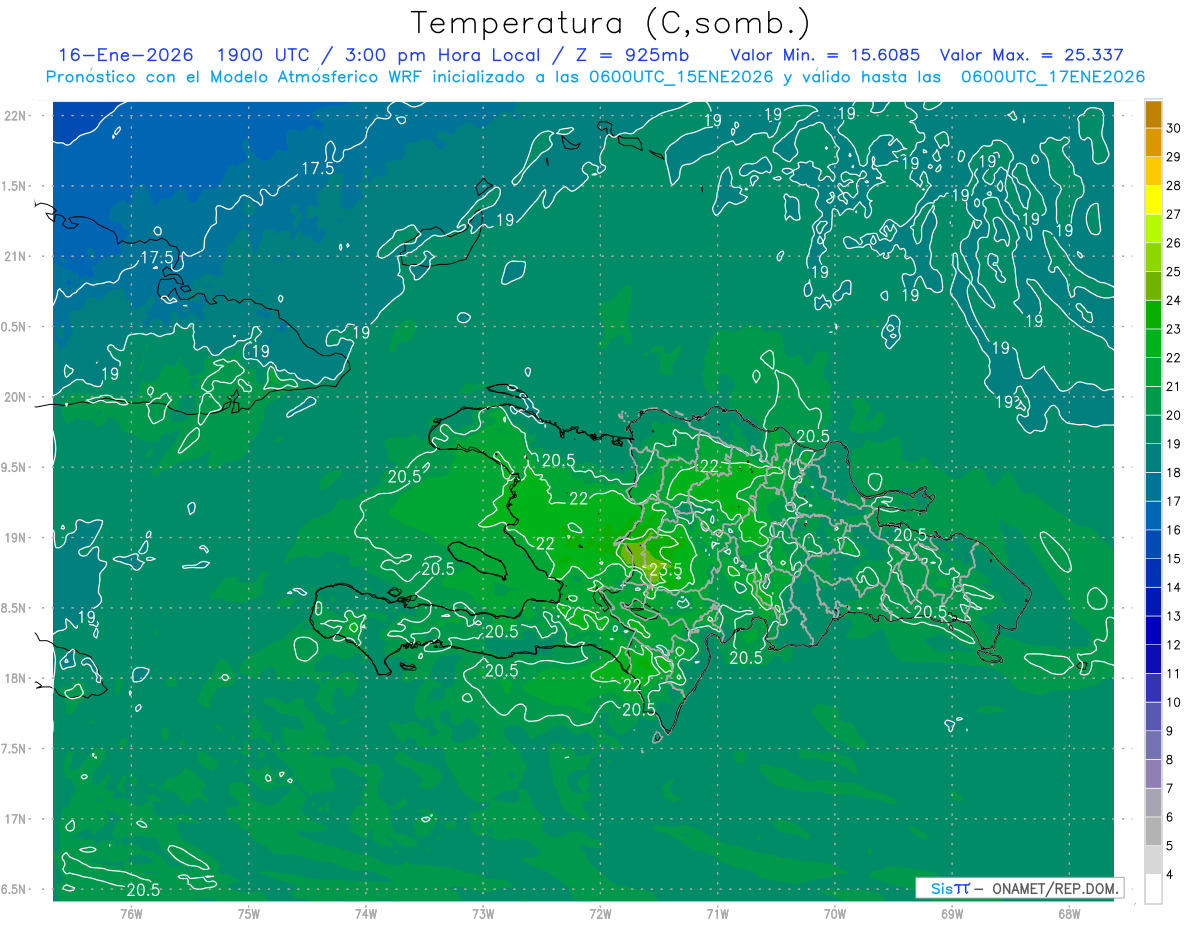Viewport: 1200px width, 927px height.
Task: Click the 'ONAMET/REP.DOM.' credit label
Action: [x=1055, y=888]
